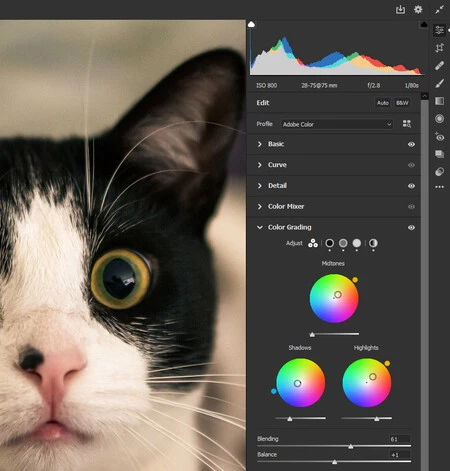Viewport: 450px width, 471px height.
Task: Select the Adjustment Brush tool
Action: [439, 83]
